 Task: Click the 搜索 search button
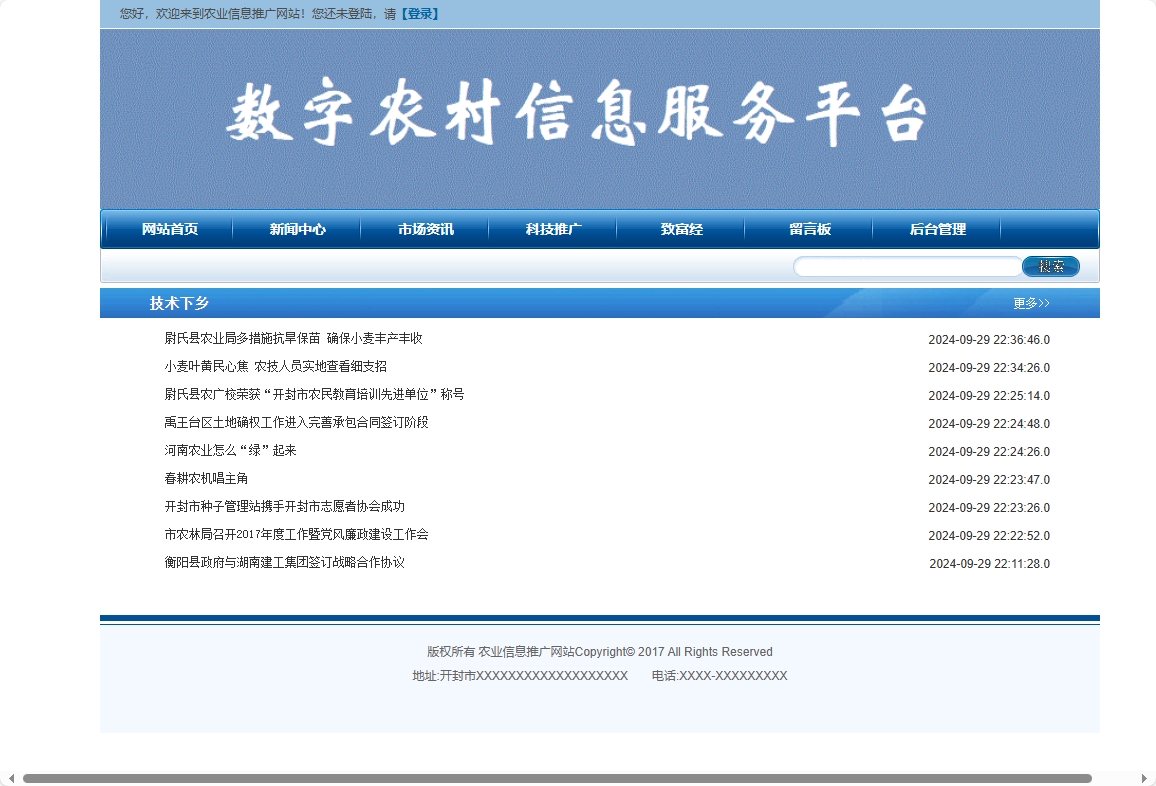1050,266
